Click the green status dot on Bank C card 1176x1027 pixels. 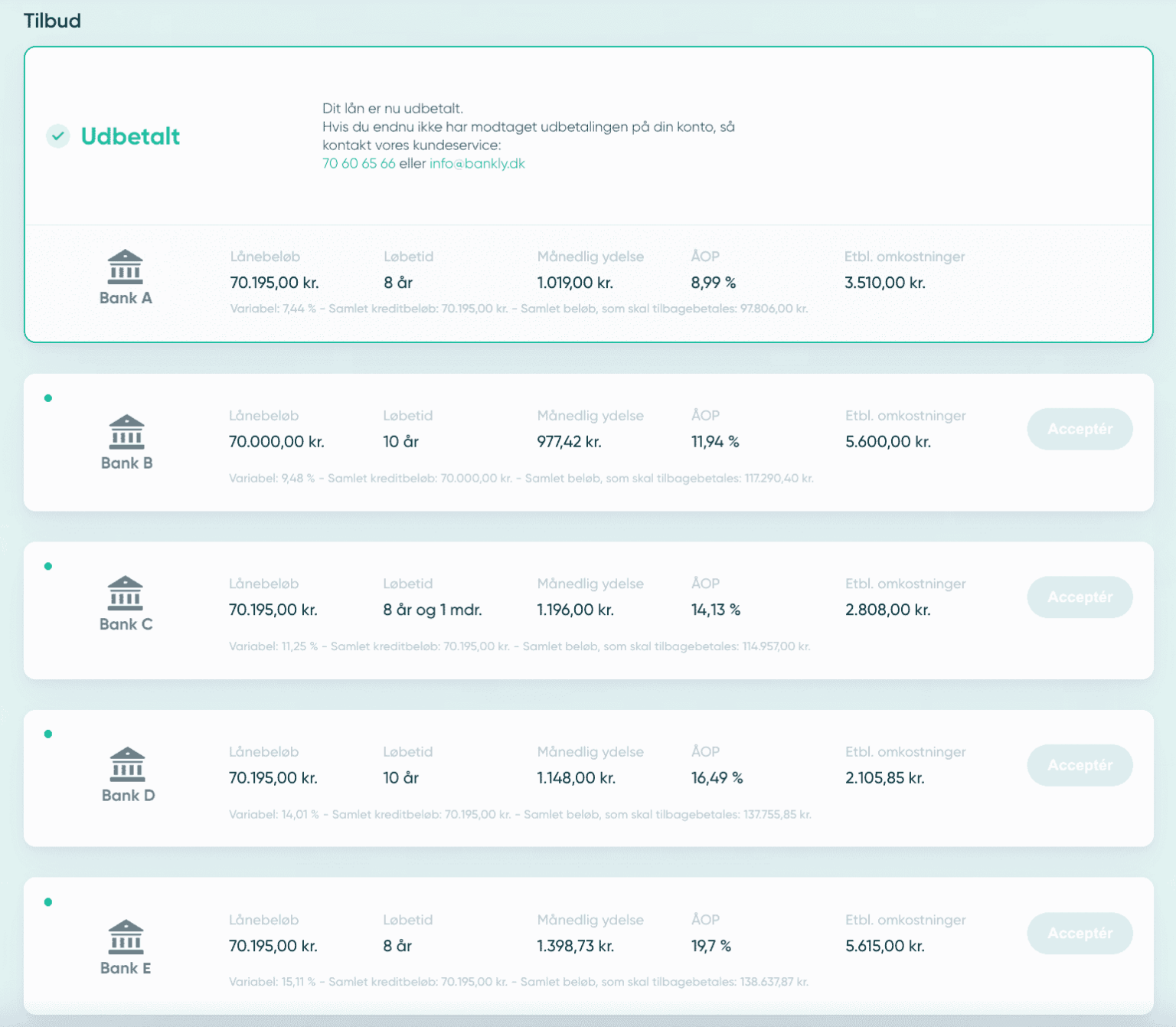coord(48,567)
